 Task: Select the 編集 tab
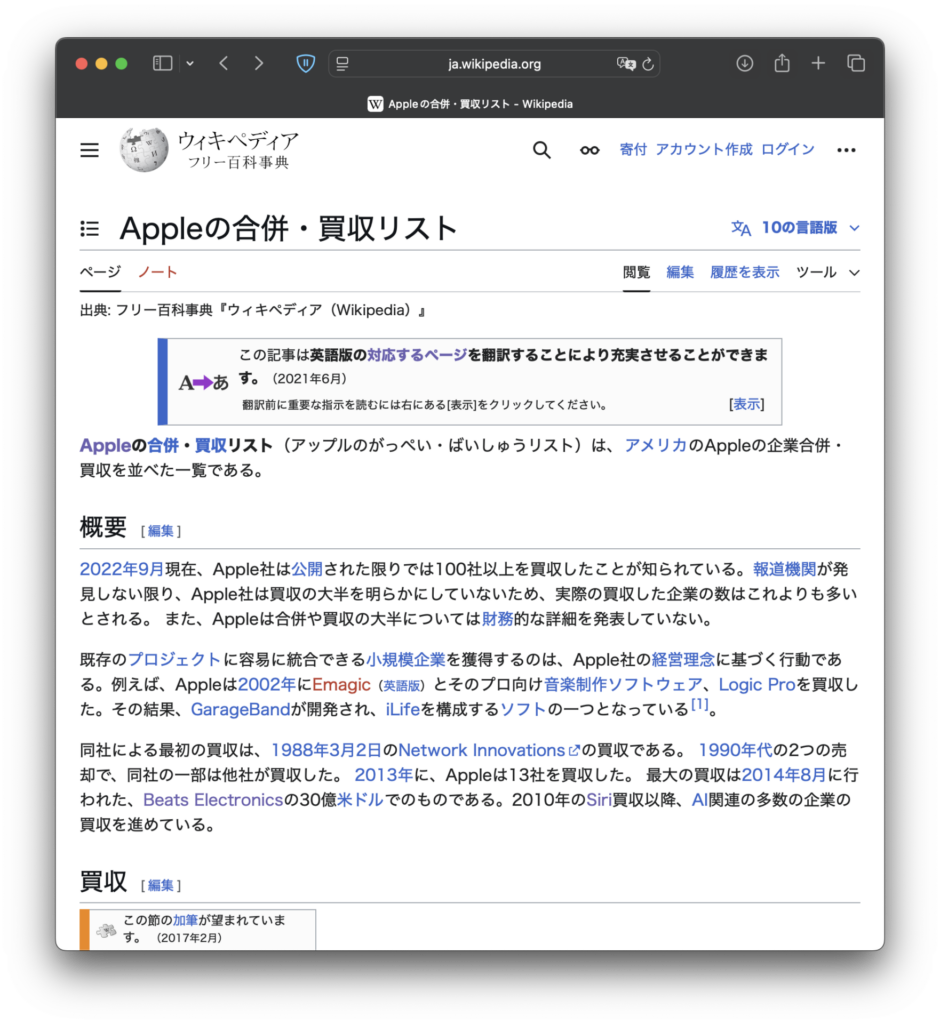coord(679,272)
